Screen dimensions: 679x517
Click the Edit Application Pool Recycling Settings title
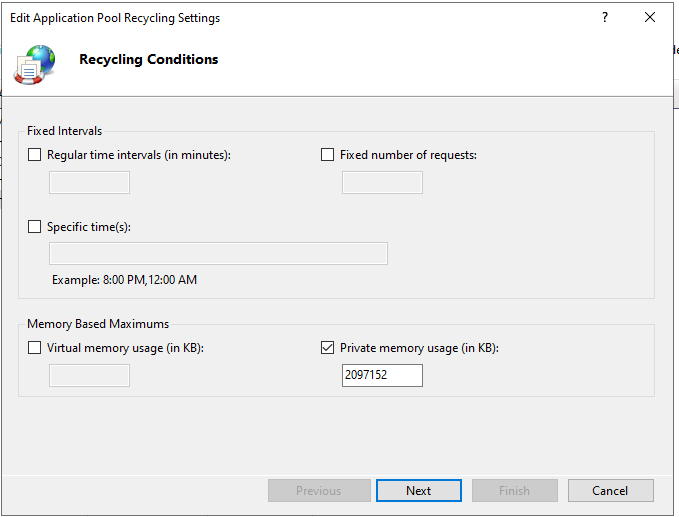pos(115,18)
